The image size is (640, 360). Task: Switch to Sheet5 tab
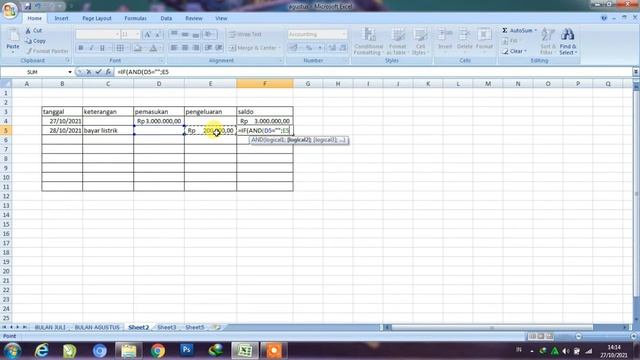pos(194,327)
